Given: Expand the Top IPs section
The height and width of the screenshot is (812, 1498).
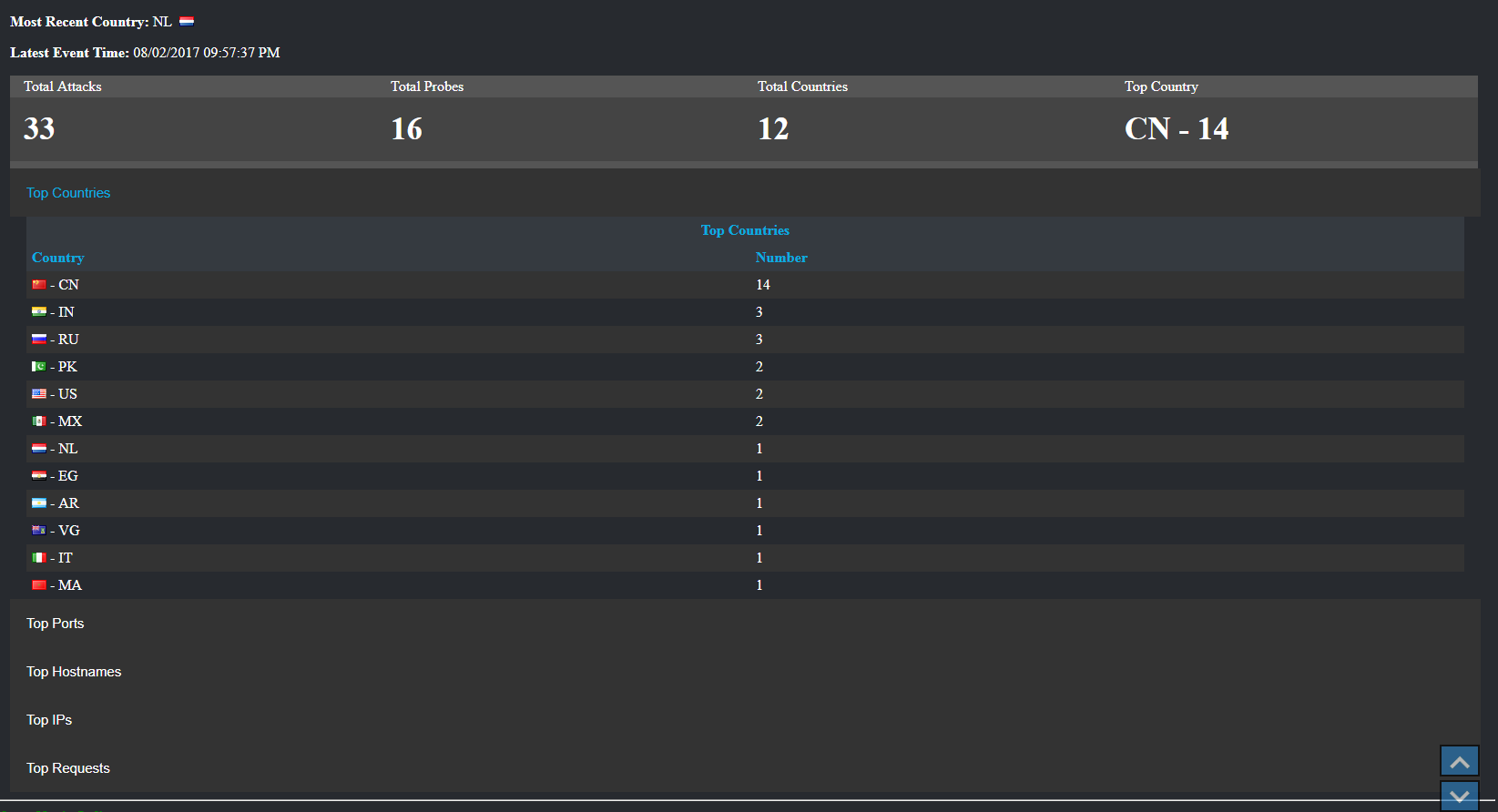Looking at the screenshot, I should pyautogui.click(x=49, y=720).
